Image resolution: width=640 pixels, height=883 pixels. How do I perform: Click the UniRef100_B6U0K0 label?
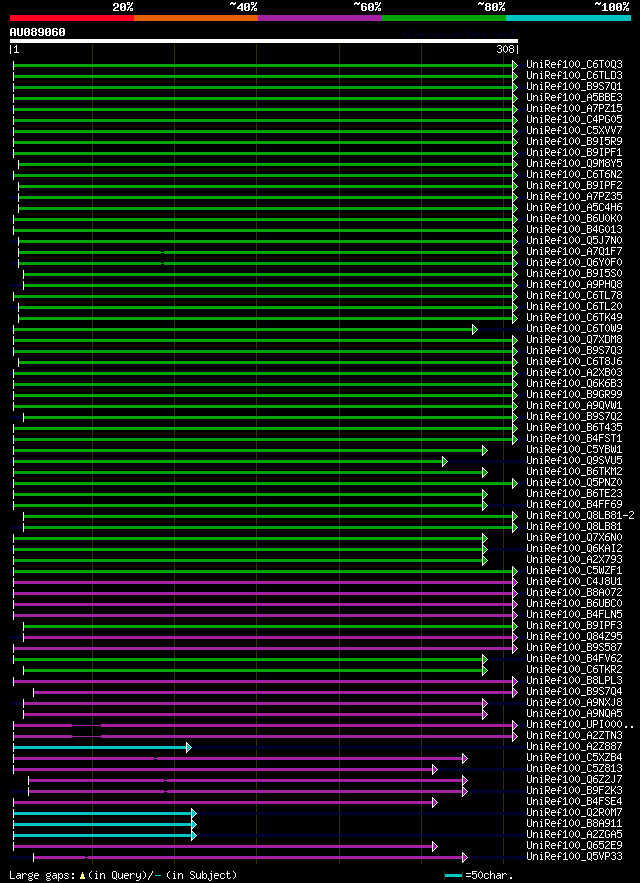pyautogui.click(x=575, y=218)
